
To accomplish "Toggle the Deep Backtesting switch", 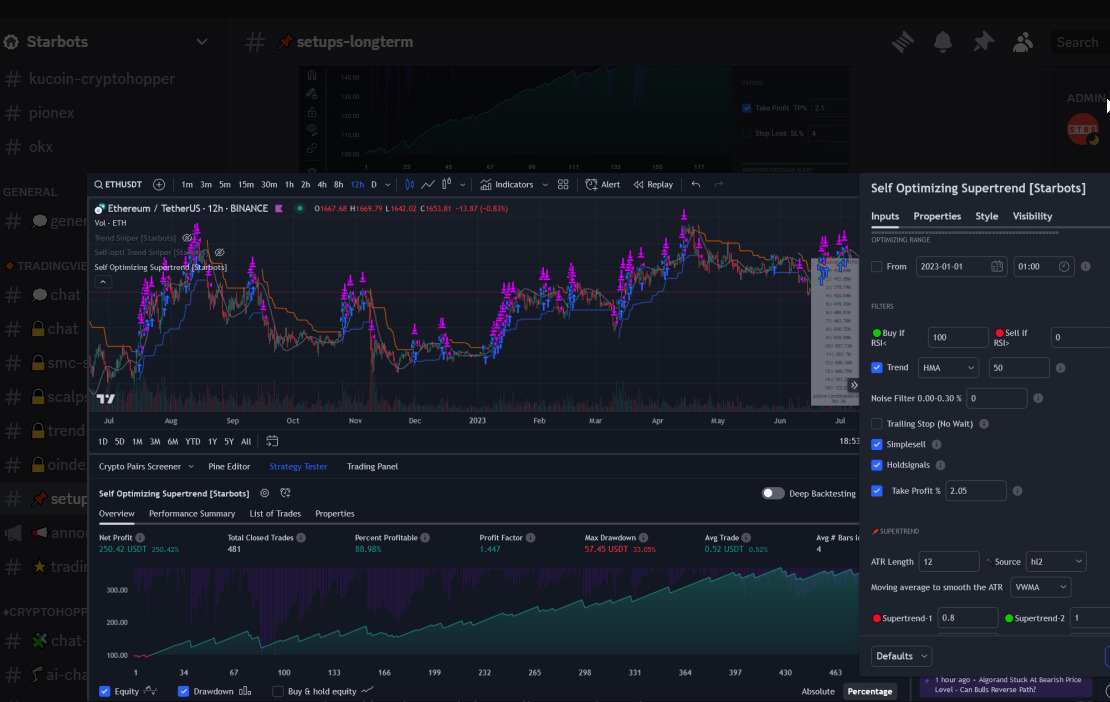I will 773,493.
